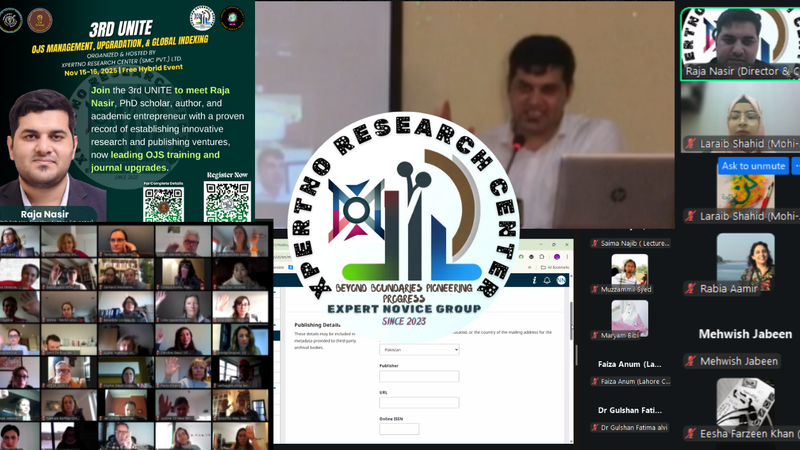The width and height of the screenshot is (800, 450).
Task: Click muted mic icon beside Mehwish Jabeen
Action: point(691,361)
